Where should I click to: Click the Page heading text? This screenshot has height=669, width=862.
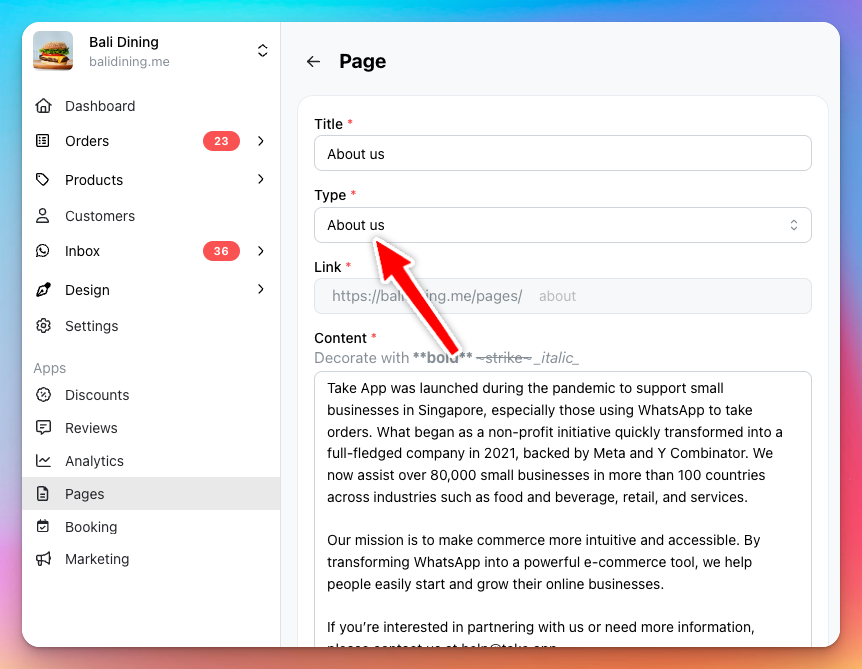point(362,61)
